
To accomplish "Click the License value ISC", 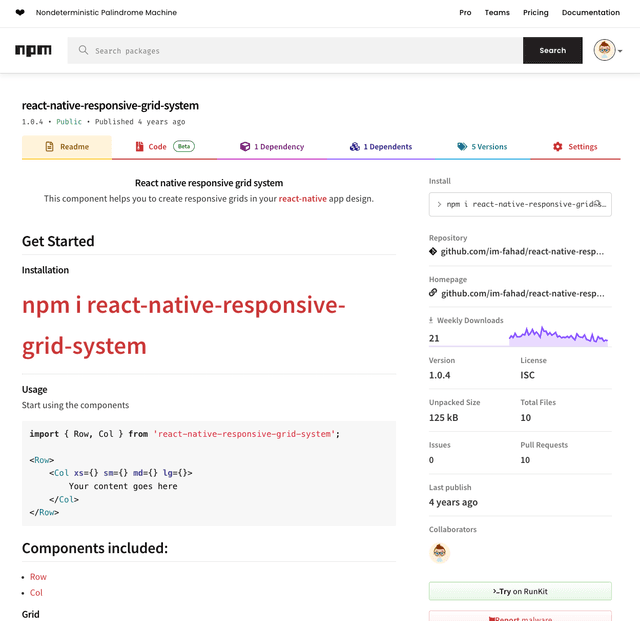I will (x=527, y=375).
